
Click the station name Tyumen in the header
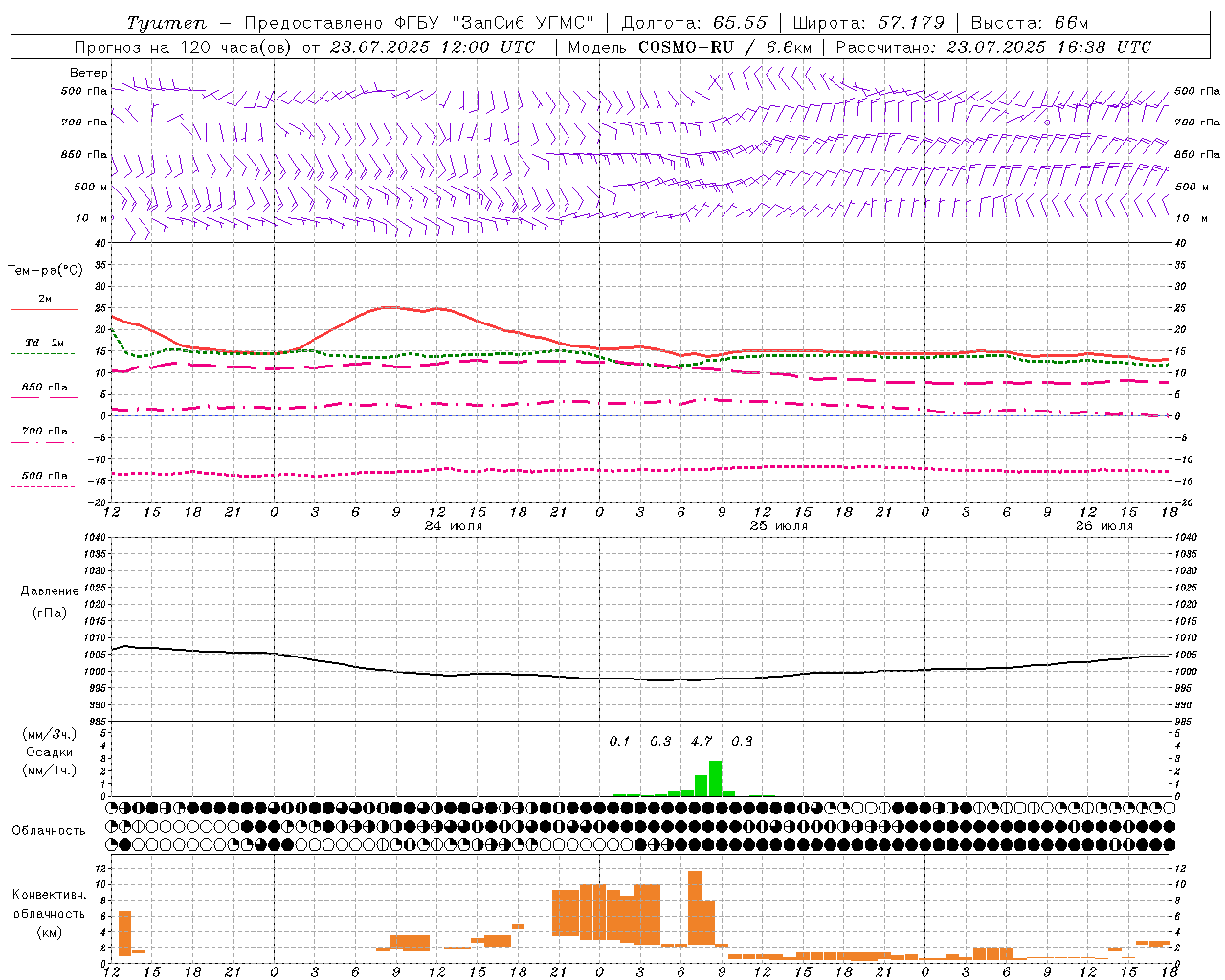(167, 23)
